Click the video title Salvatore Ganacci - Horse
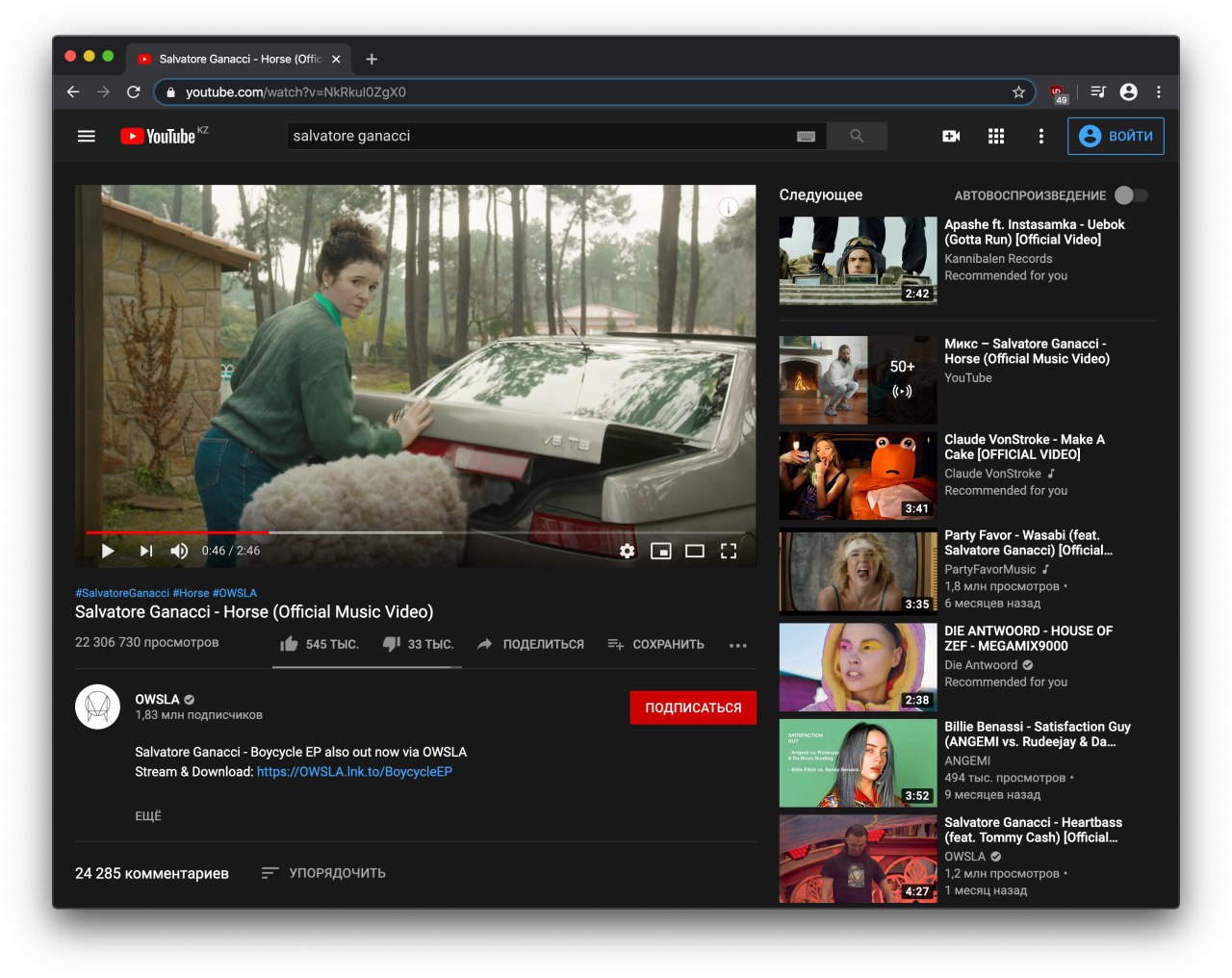 (x=254, y=612)
